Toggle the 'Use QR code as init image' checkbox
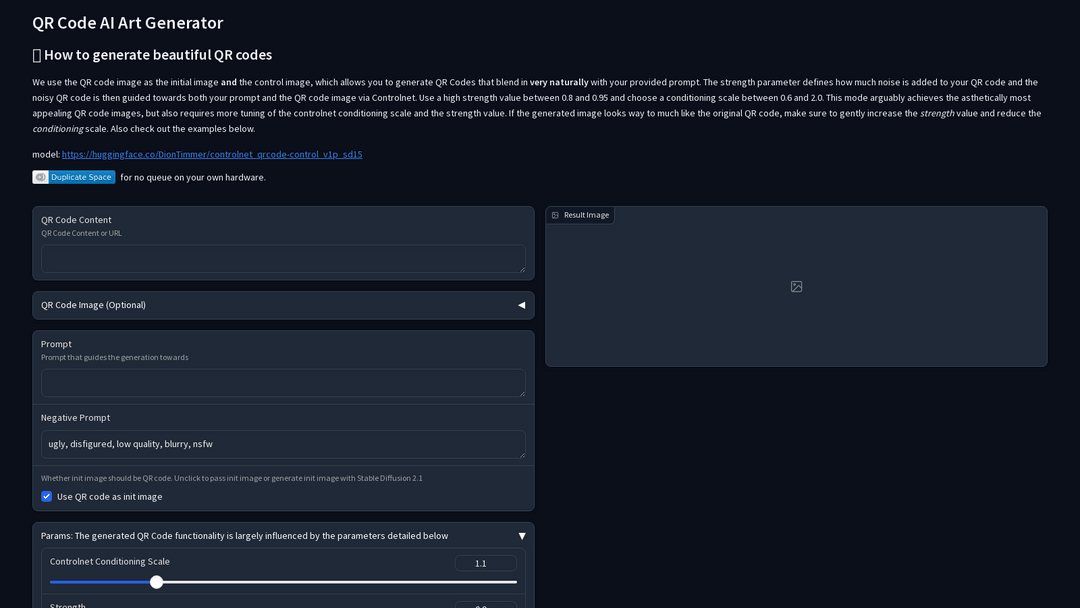 [46, 496]
